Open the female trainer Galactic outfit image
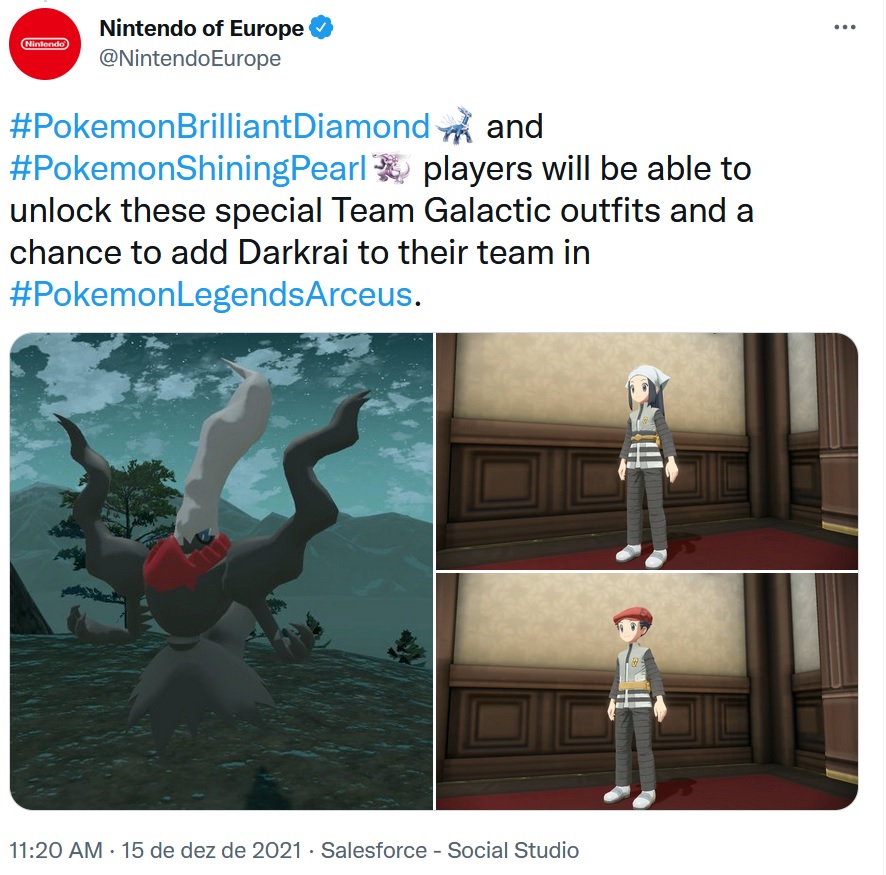886x875 pixels. click(x=647, y=451)
